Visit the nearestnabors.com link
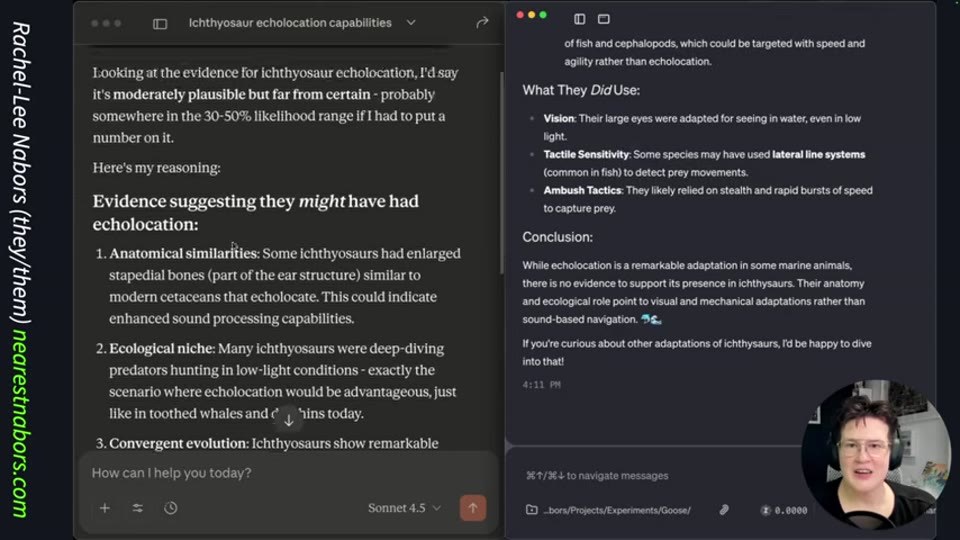 (x=20, y=424)
